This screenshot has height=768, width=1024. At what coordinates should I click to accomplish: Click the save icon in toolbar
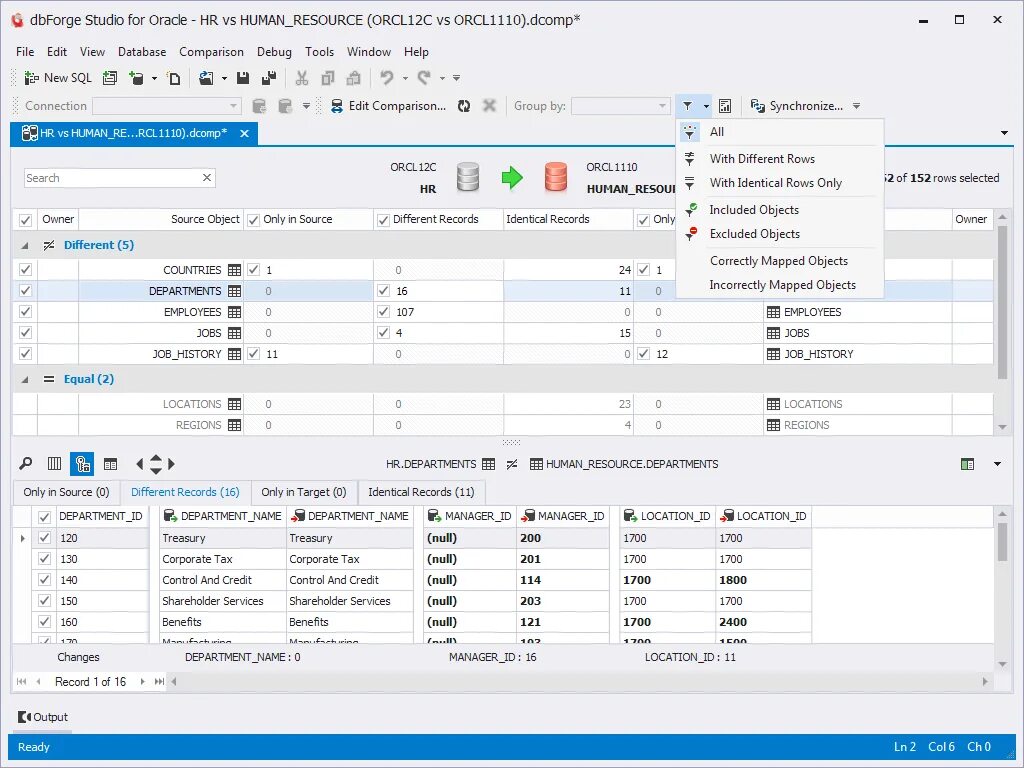[x=243, y=78]
